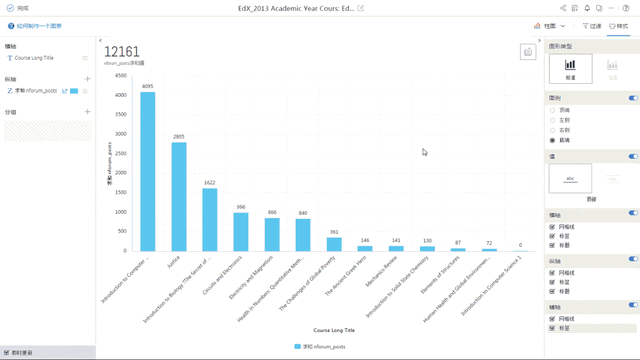Select the standard (标准) bar chart style
640x360 pixels.
click(x=571, y=69)
